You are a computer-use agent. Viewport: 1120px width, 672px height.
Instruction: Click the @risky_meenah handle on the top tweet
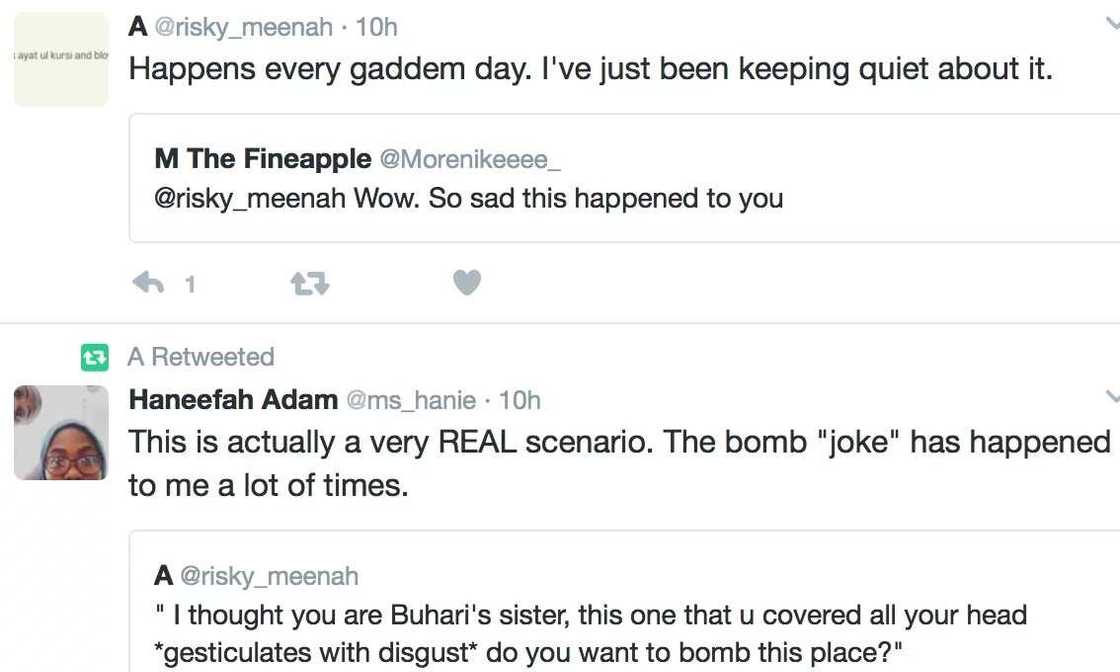[243, 27]
